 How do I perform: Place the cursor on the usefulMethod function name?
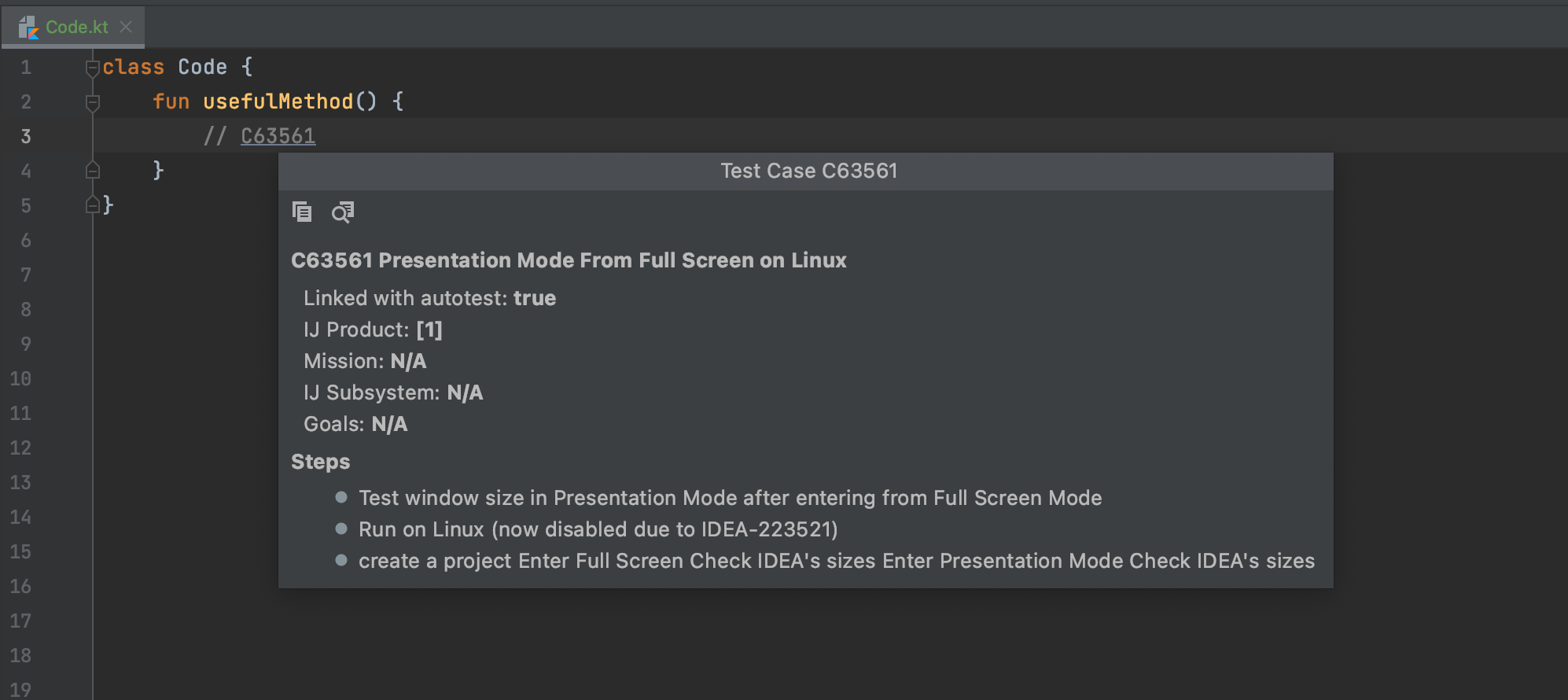[278, 101]
